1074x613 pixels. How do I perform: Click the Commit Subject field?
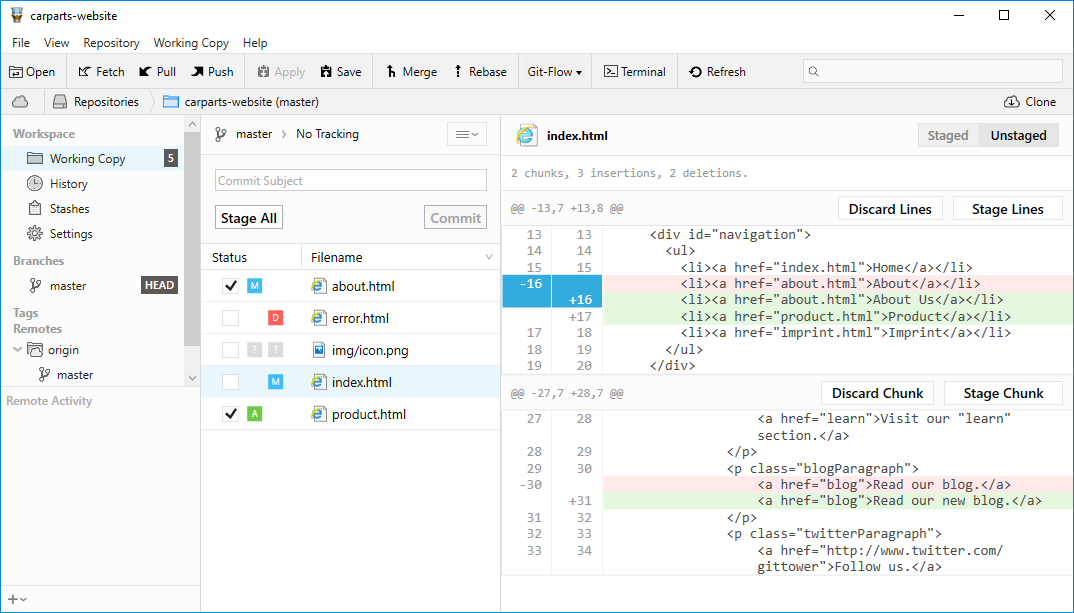click(351, 180)
